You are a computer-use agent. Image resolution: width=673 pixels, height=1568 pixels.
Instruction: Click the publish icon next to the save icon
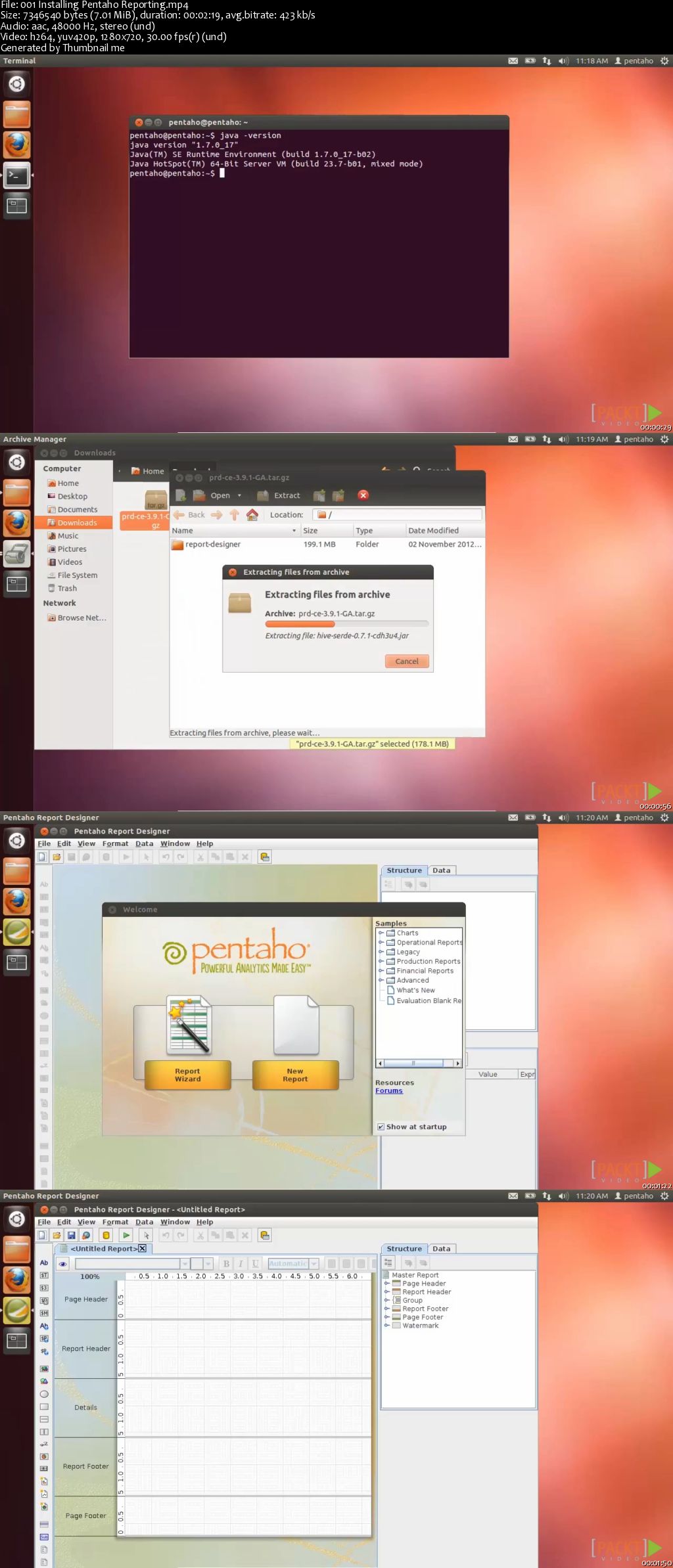(86, 1235)
